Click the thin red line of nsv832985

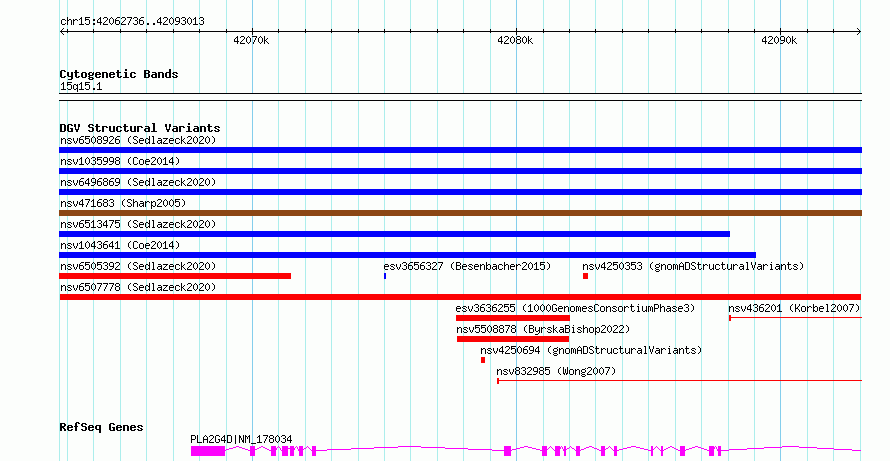click(679, 381)
